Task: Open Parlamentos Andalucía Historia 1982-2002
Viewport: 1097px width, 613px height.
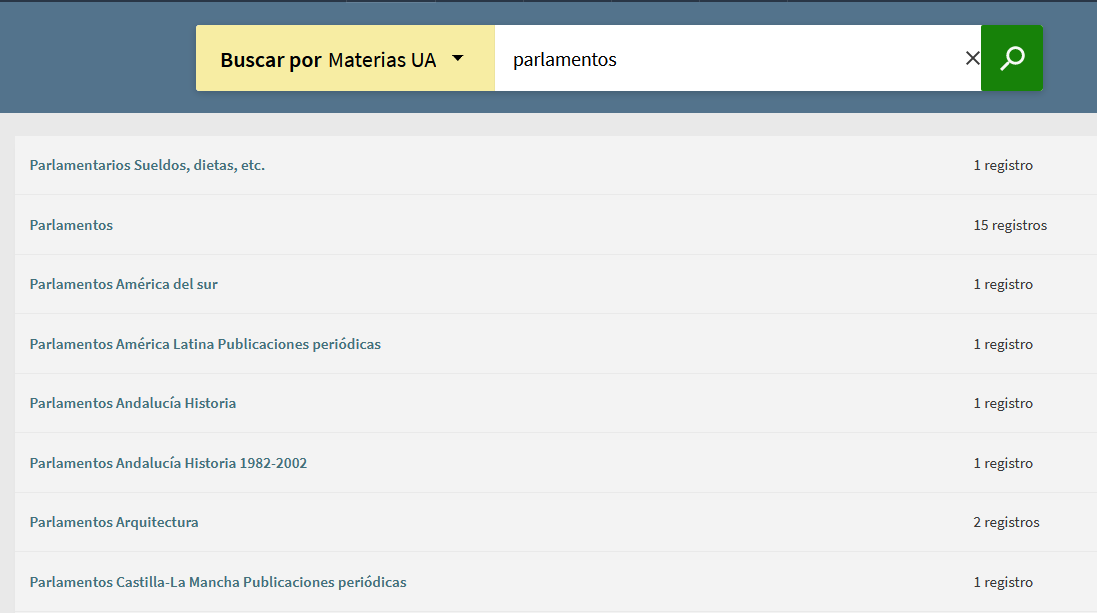Action: [x=168, y=463]
